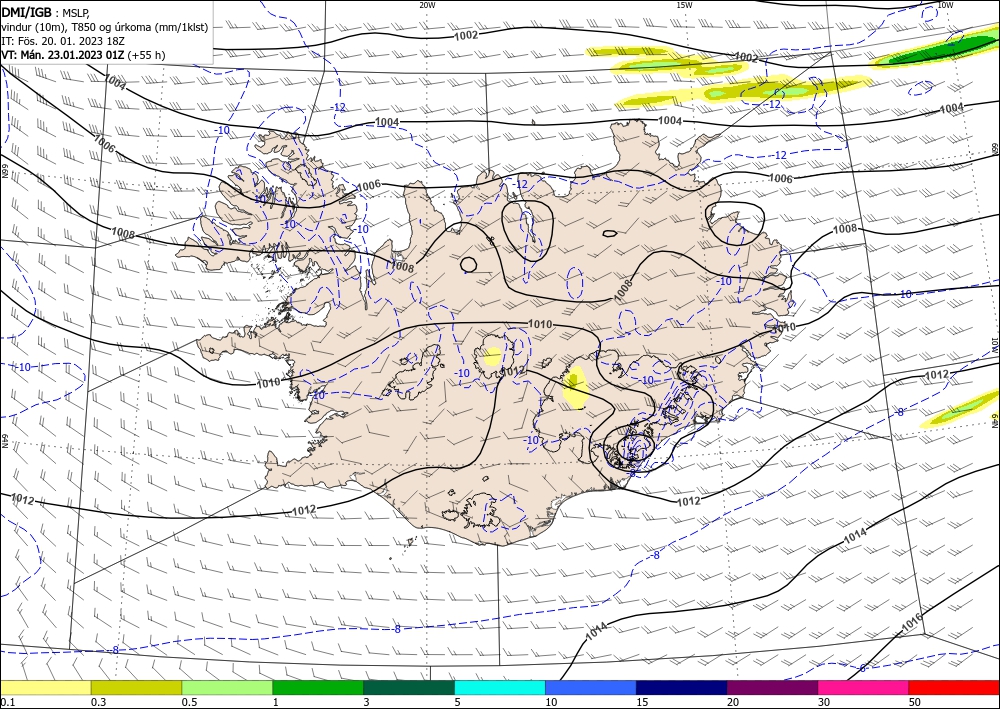Select the dark green 3–5 legend block
1000x709 pixels.
pyautogui.click(x=409, y=687)
